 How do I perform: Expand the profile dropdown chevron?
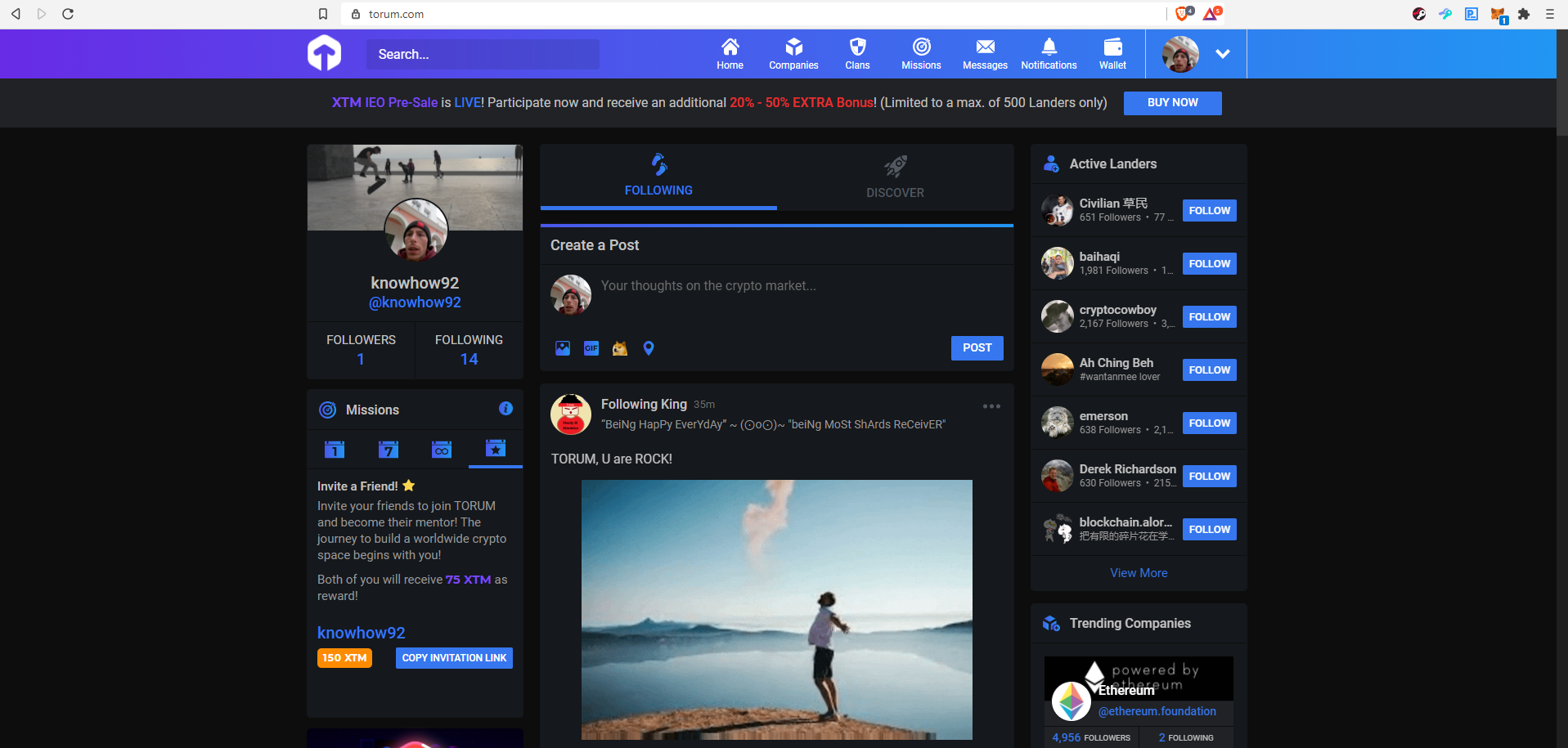pyautogui.click(x=1223, y=54)
